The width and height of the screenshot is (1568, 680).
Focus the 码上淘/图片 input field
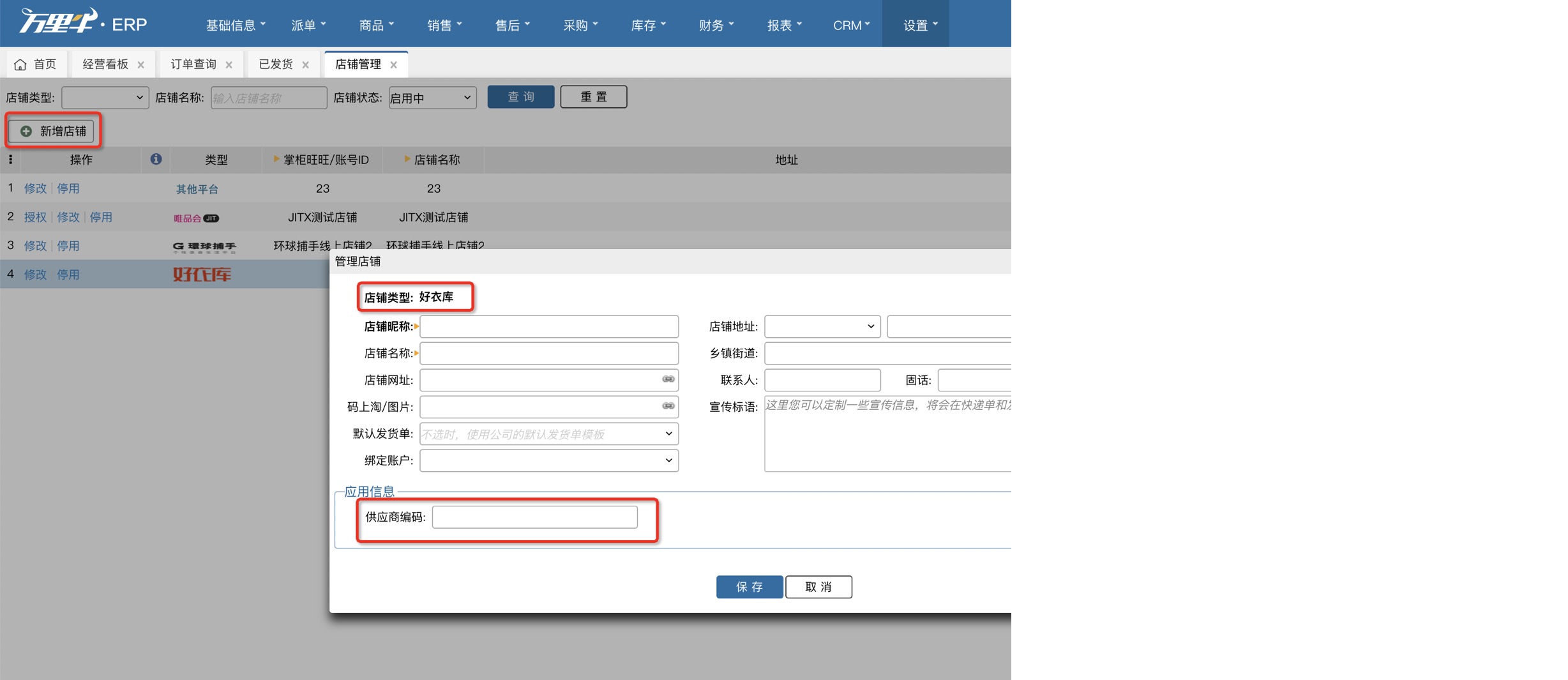point(549,407)
